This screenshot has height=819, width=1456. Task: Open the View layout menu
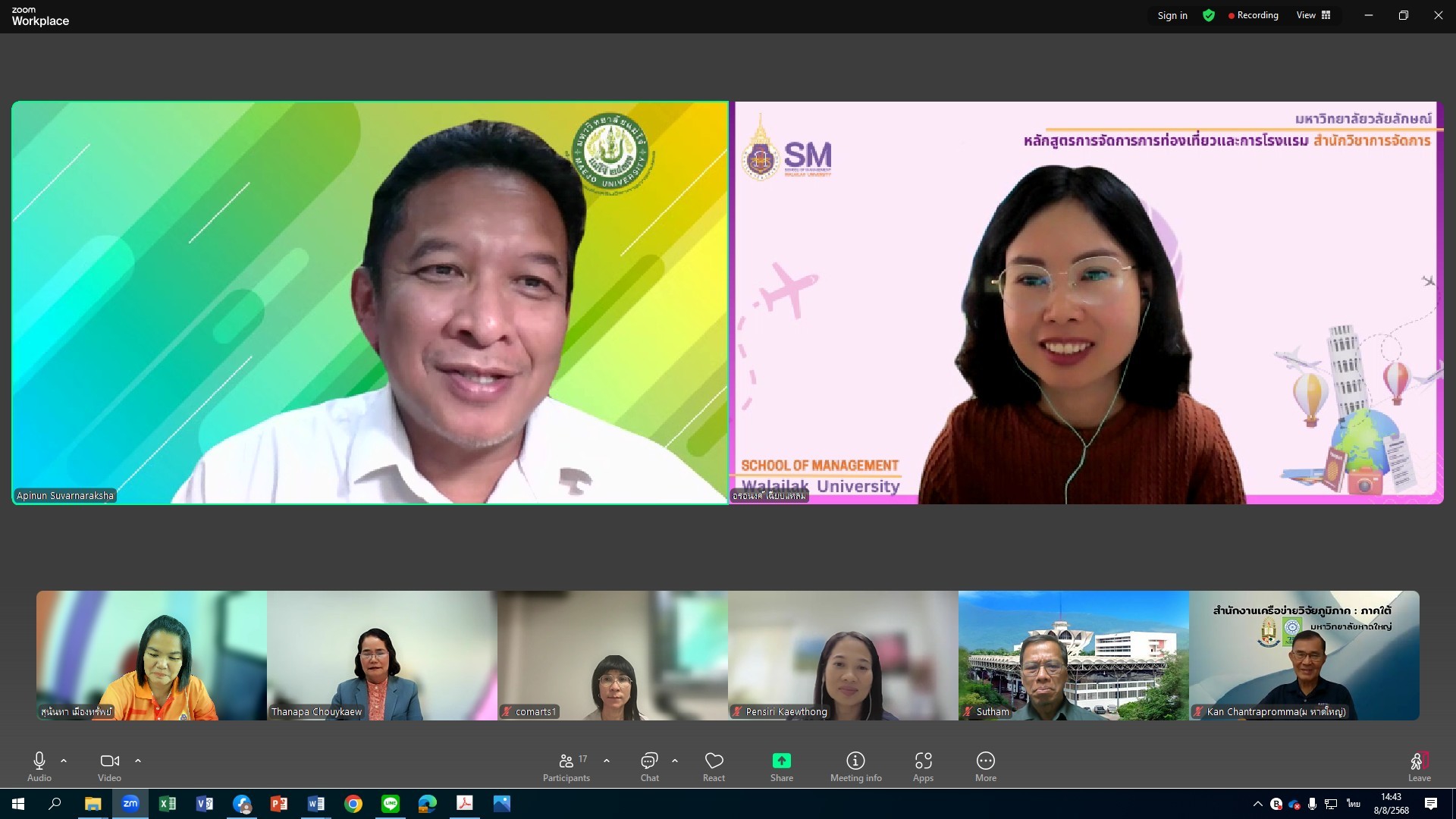pos(1313,15)
